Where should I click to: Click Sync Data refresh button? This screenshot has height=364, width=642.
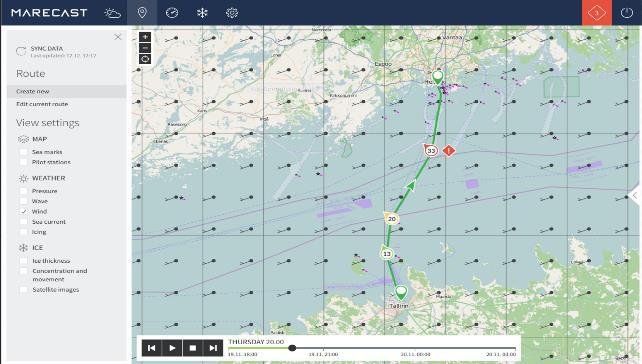click(x=21, y=52)
